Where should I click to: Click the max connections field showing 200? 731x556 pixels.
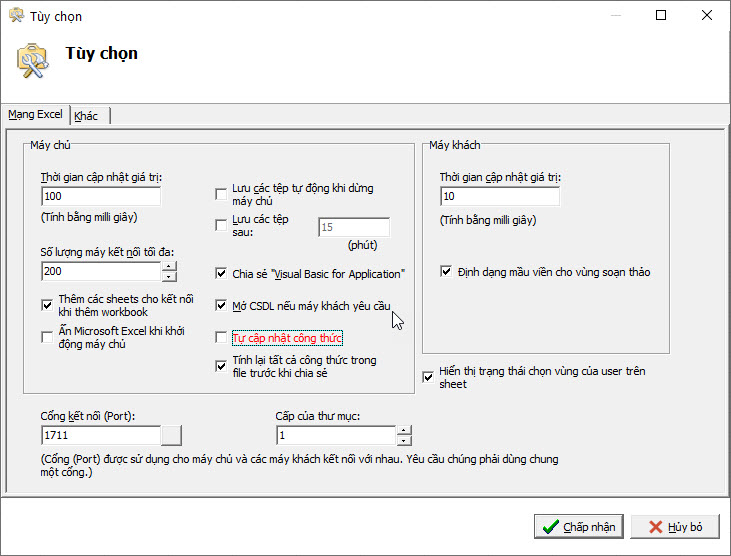101,271
